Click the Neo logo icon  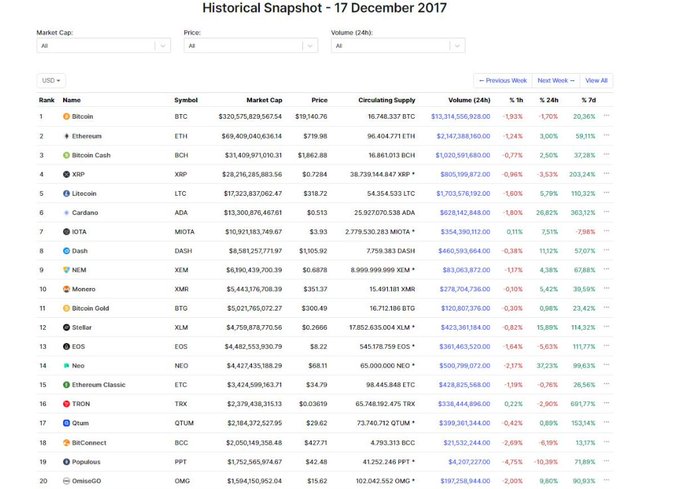(x=66, y=366)
